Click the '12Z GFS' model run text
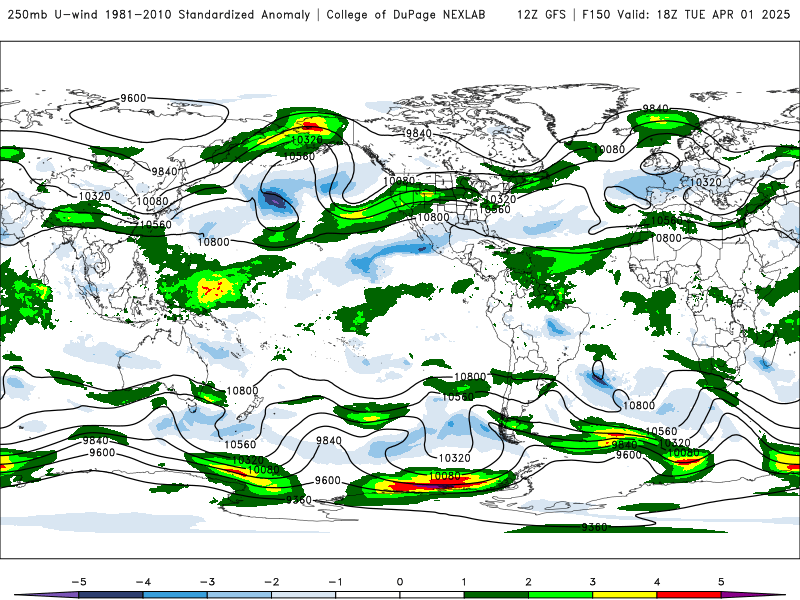The image size is (800, 600). [541, 15]
